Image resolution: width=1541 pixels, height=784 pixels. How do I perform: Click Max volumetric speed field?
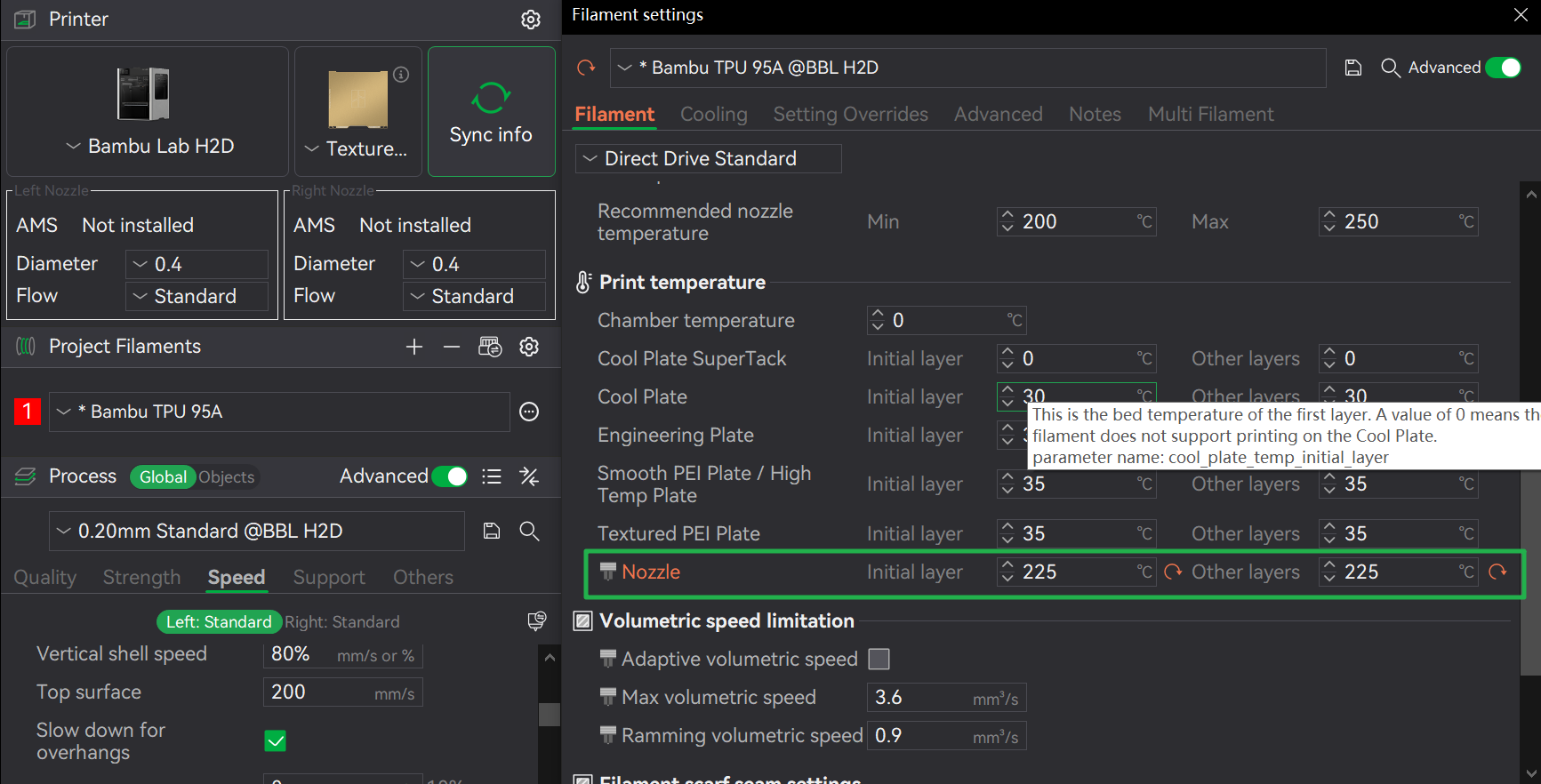point(947,698)
